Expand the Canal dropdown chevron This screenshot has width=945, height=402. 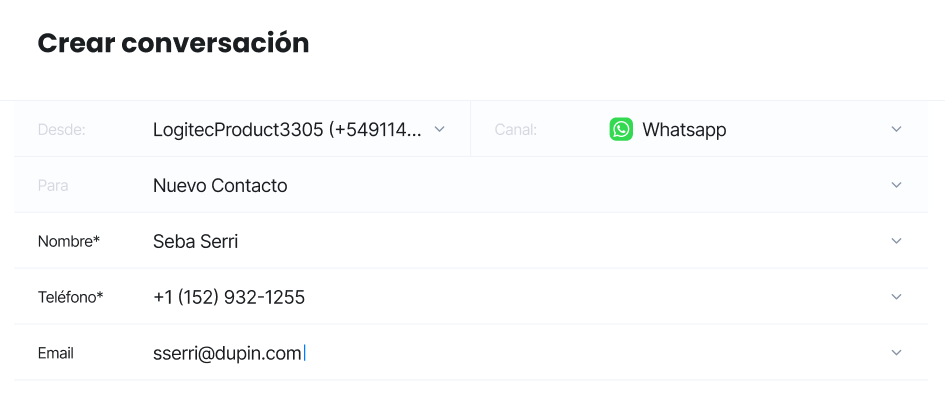pos(896,129)
